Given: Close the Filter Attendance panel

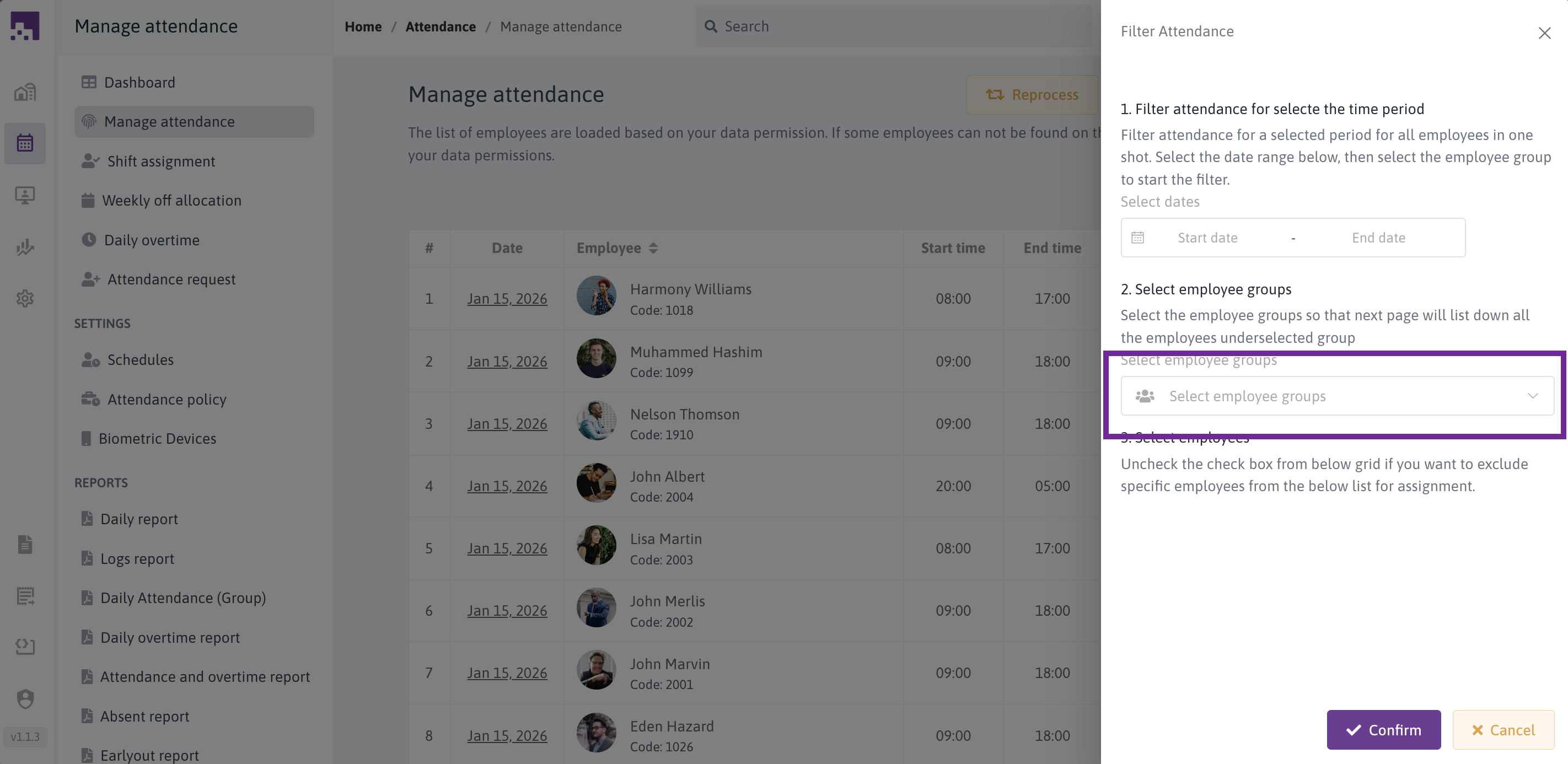Looking at the screenshot, I should tap(1545, 33).
